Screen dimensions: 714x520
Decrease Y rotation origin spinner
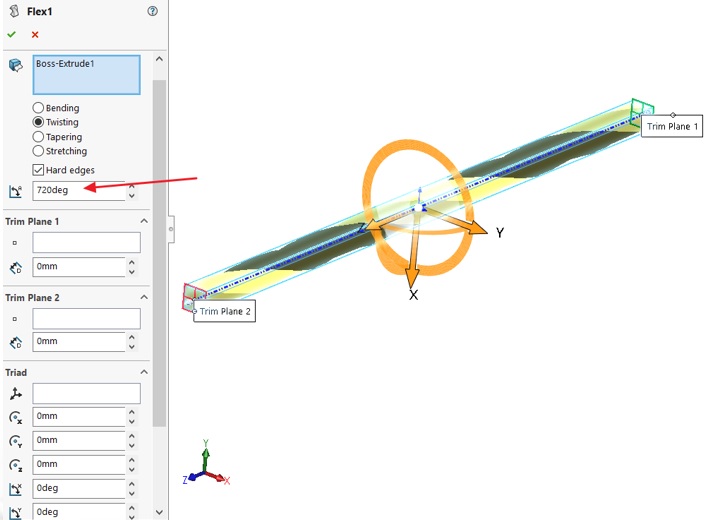pyautogui.click(x=132, y=446)
